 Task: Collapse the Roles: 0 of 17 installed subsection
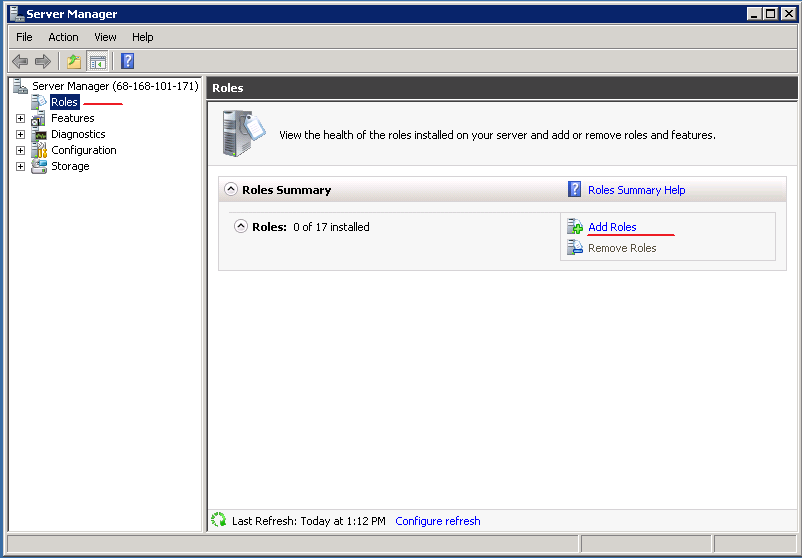241,226
